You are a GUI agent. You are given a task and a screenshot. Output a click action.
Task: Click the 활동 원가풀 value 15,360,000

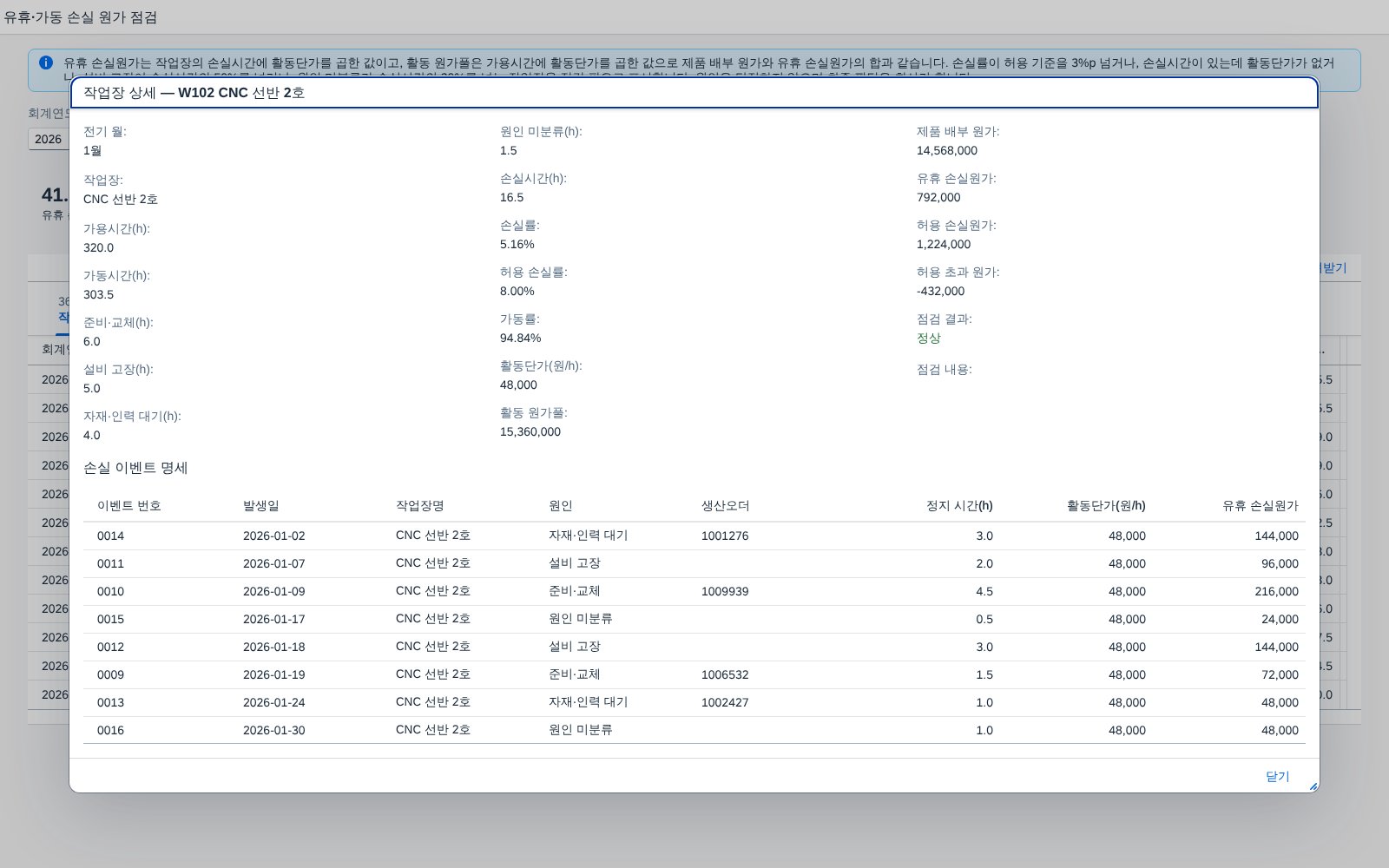tap(530, 431)
